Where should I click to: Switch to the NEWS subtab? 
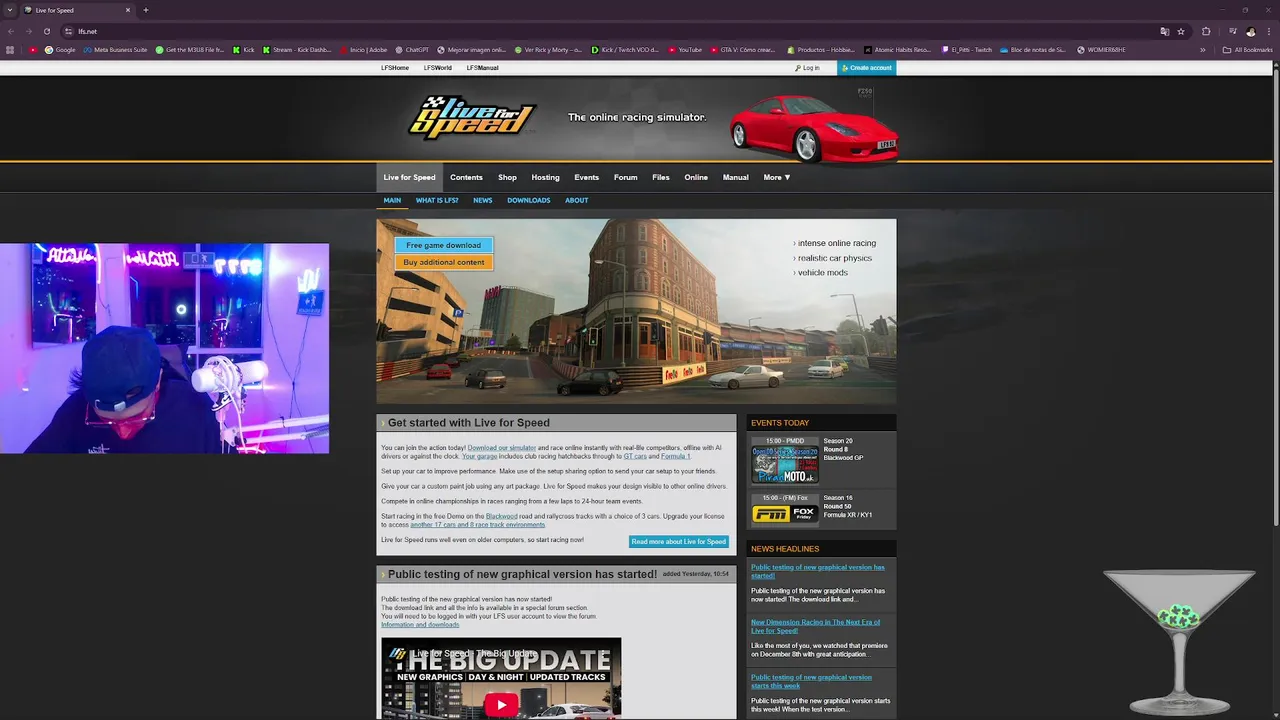click(482, 200)
